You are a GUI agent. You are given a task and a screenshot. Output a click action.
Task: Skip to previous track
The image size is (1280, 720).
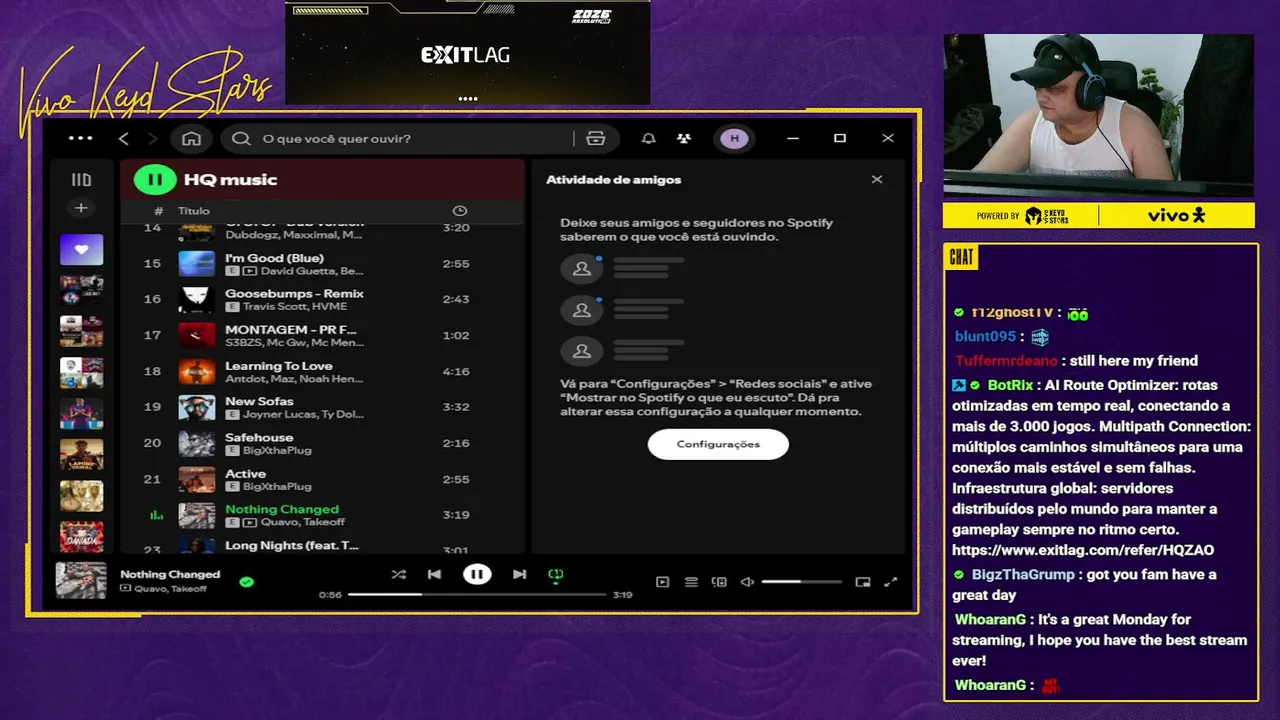[x=434, y=575]
